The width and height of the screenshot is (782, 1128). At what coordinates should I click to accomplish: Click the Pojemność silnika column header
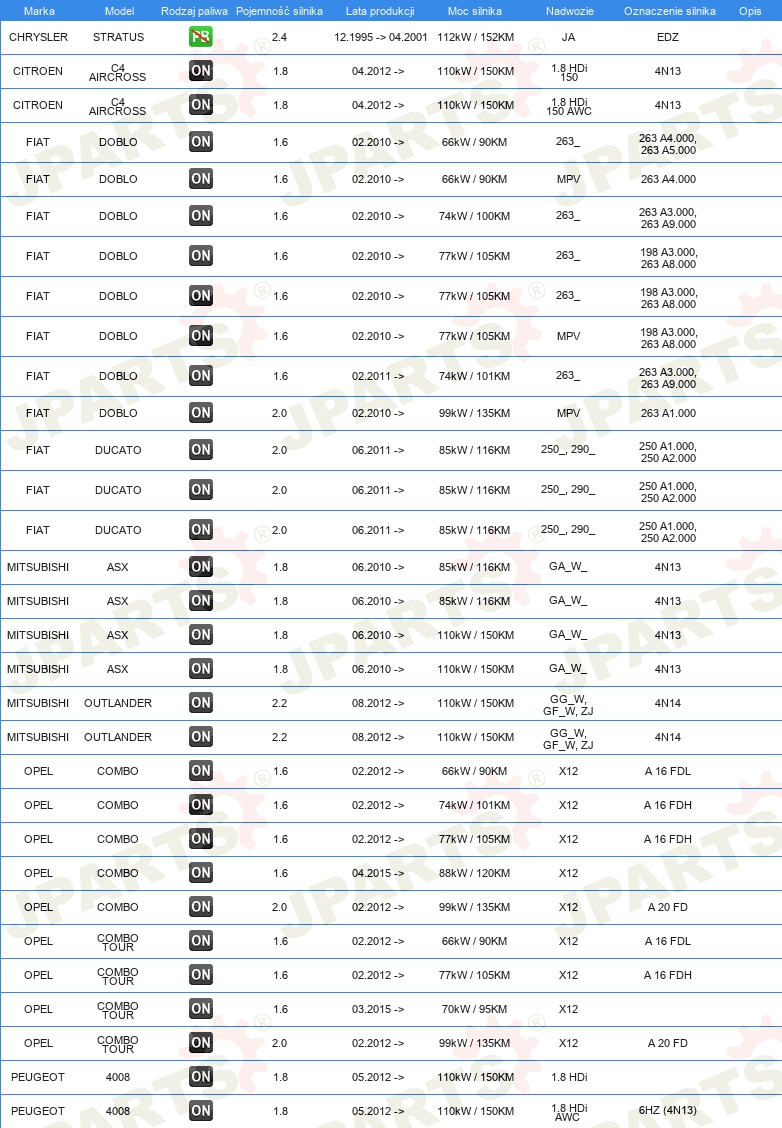279,11
